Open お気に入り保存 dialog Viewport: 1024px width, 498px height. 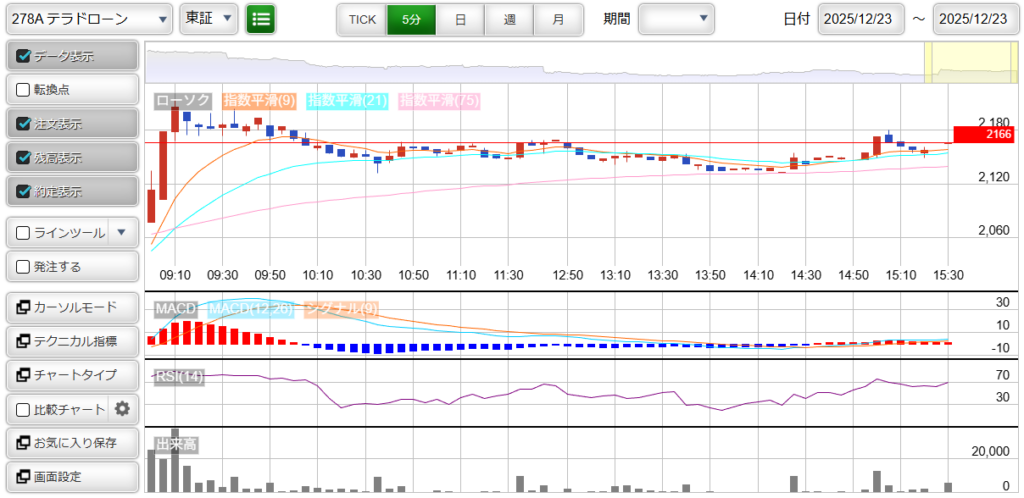click(x=71, y=442)
